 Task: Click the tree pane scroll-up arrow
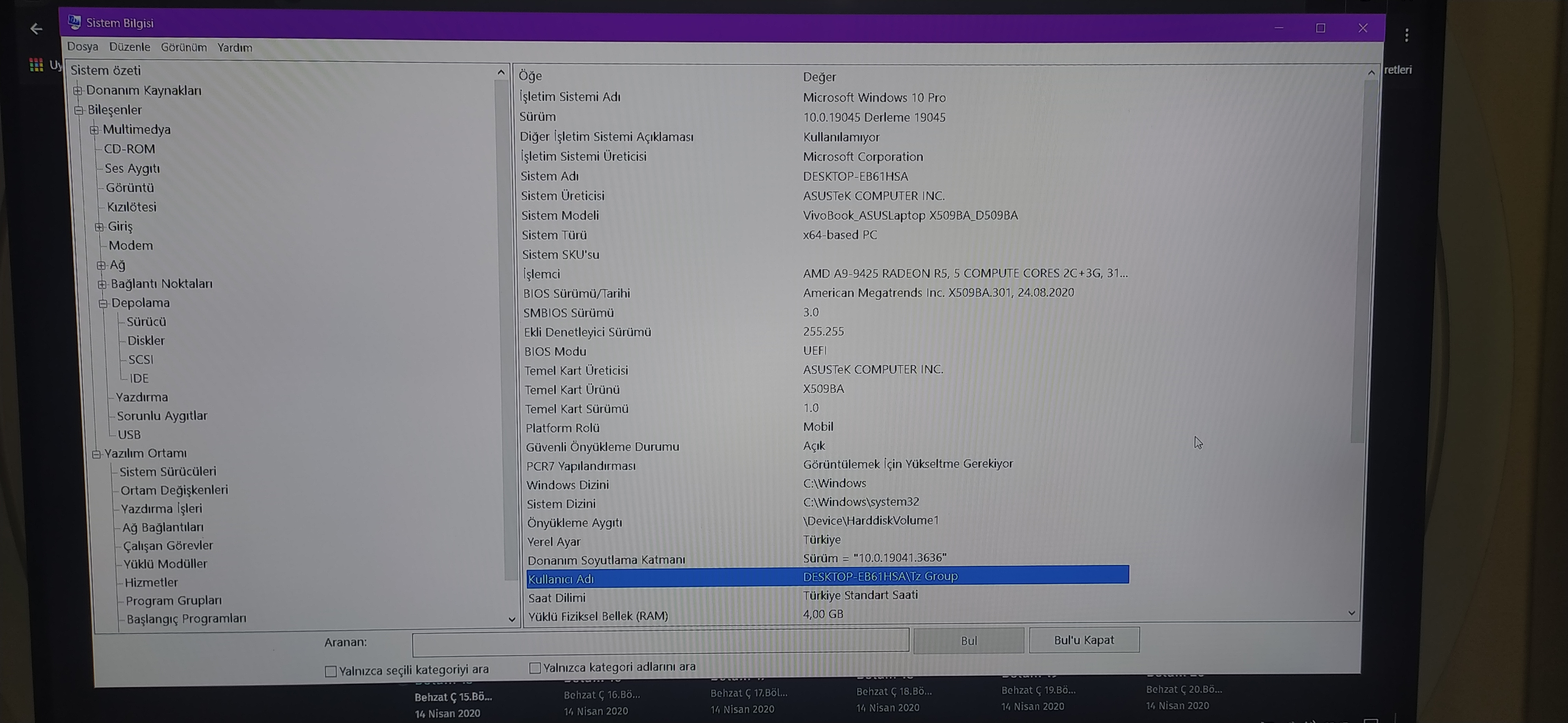(x=501, y=73)
